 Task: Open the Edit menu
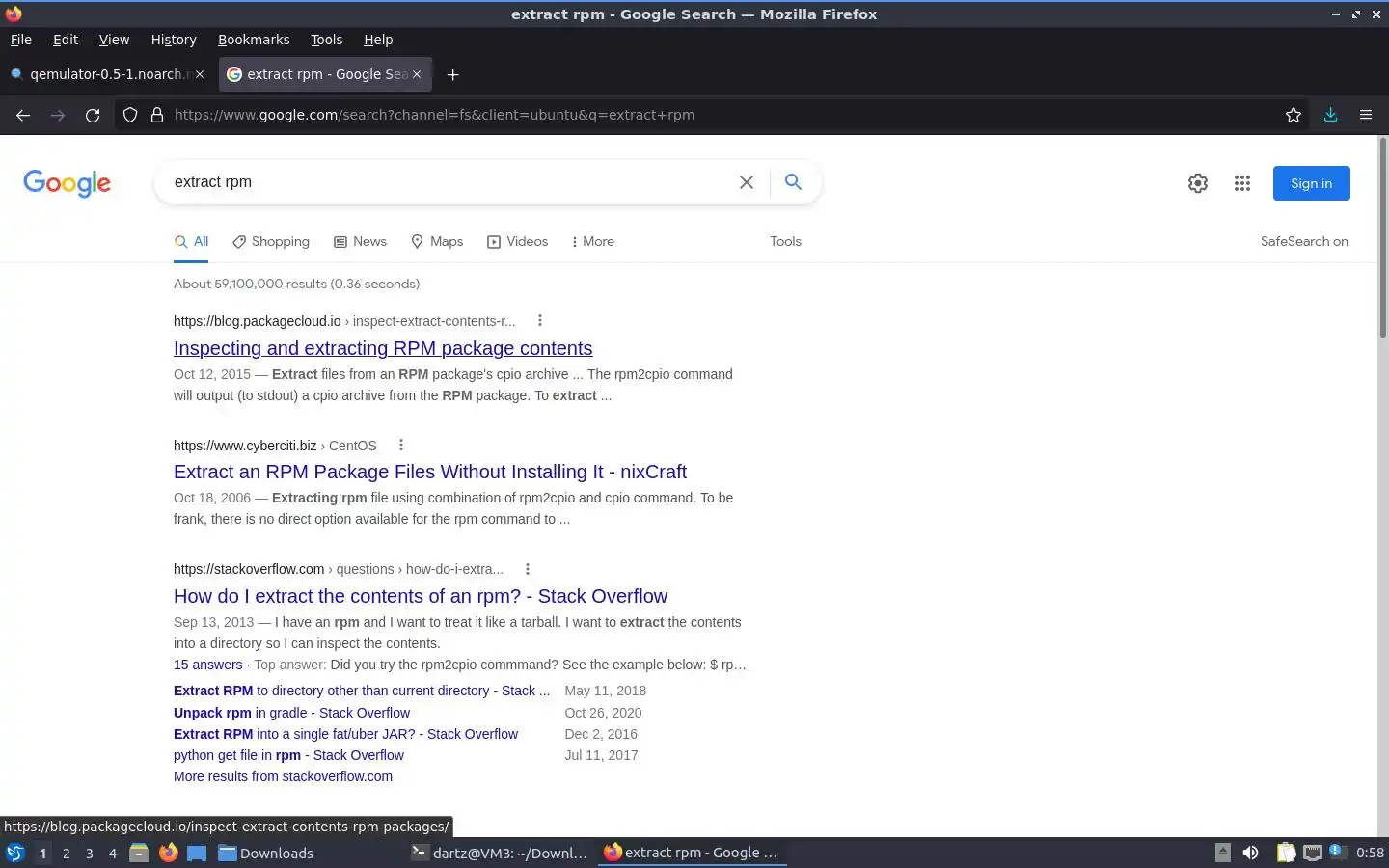[66, 40]
